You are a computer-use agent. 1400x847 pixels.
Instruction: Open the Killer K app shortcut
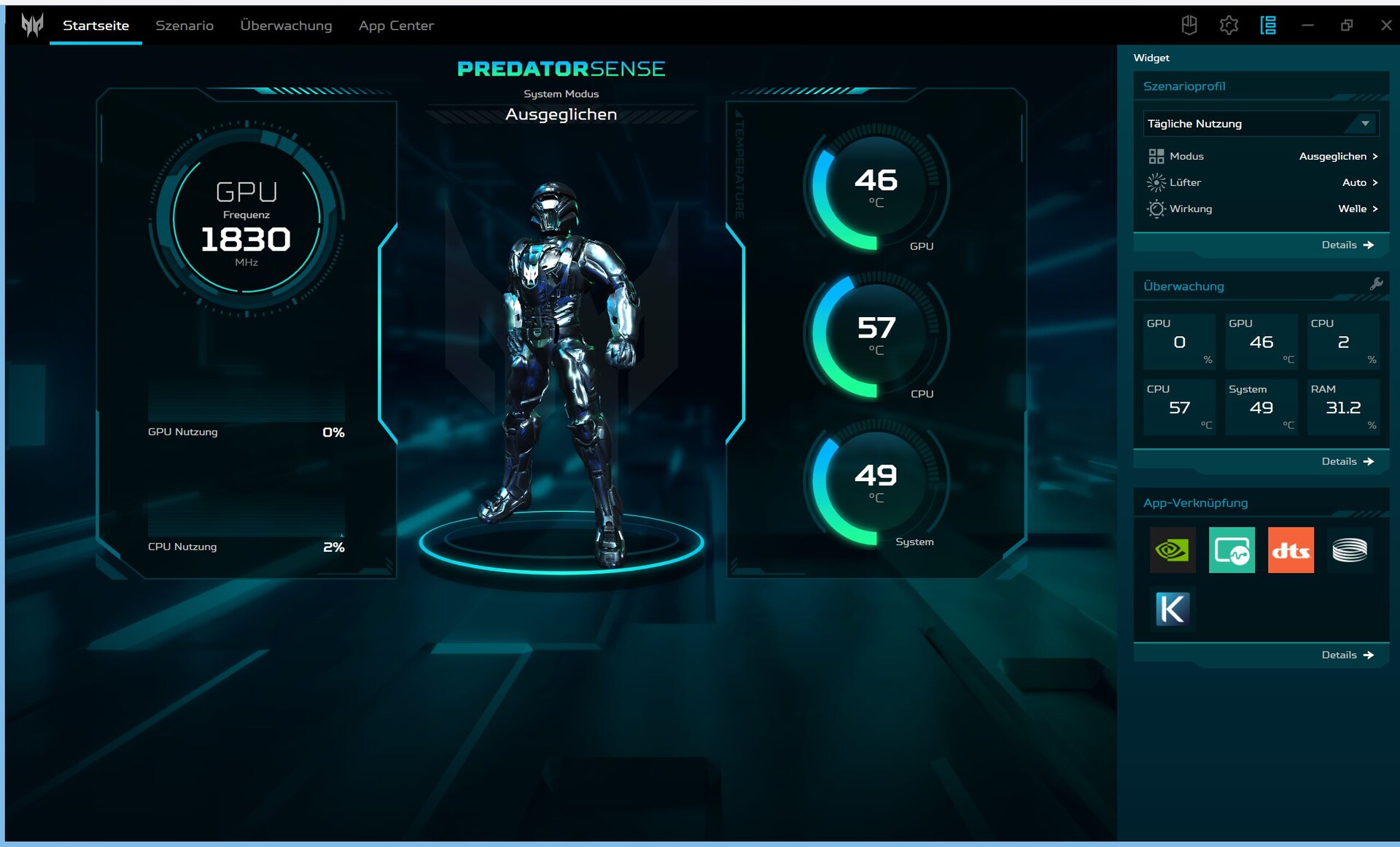1172,609
